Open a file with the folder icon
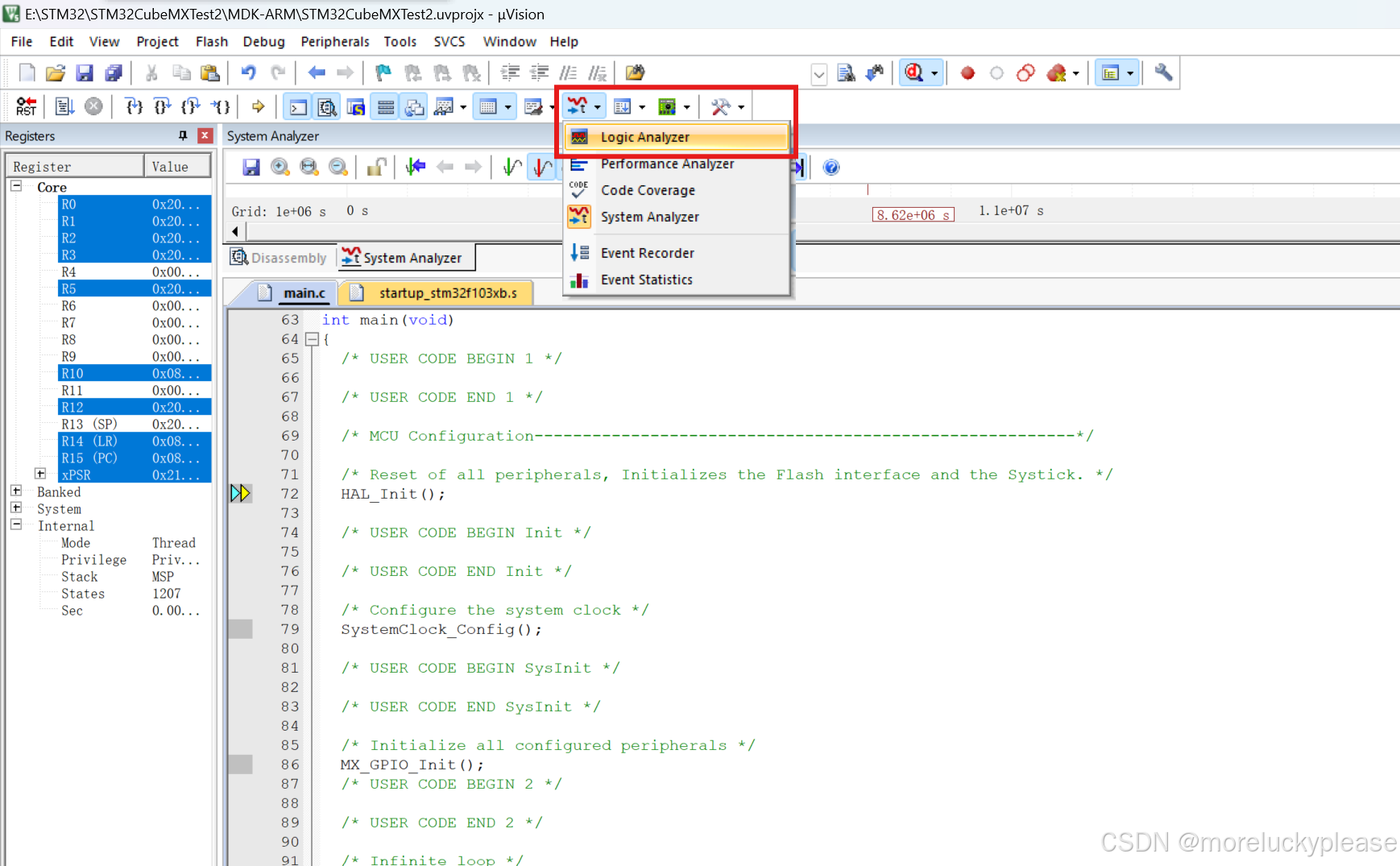Image resolution: width=1400 pixels, height=866 pixels. click(x=55, y=73)
